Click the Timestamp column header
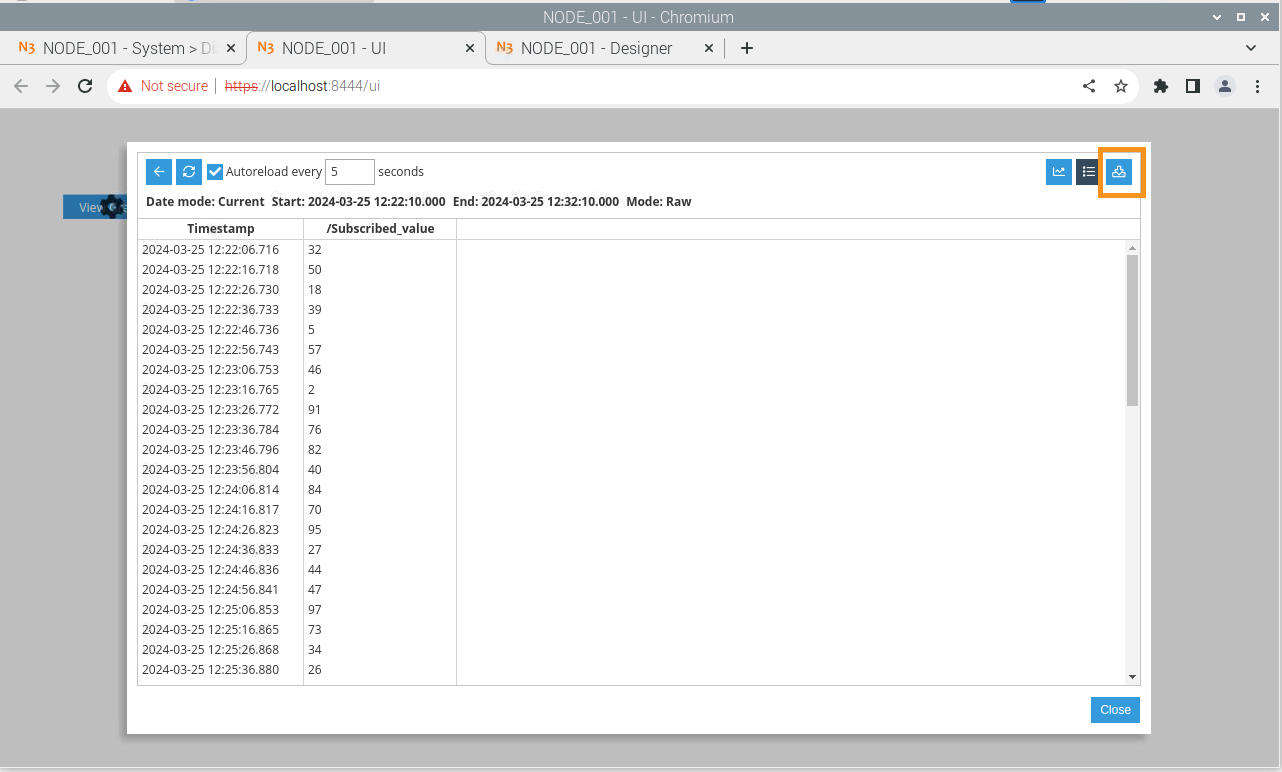The height and width of the screenshot is (772, 1282). click(221, 229)
